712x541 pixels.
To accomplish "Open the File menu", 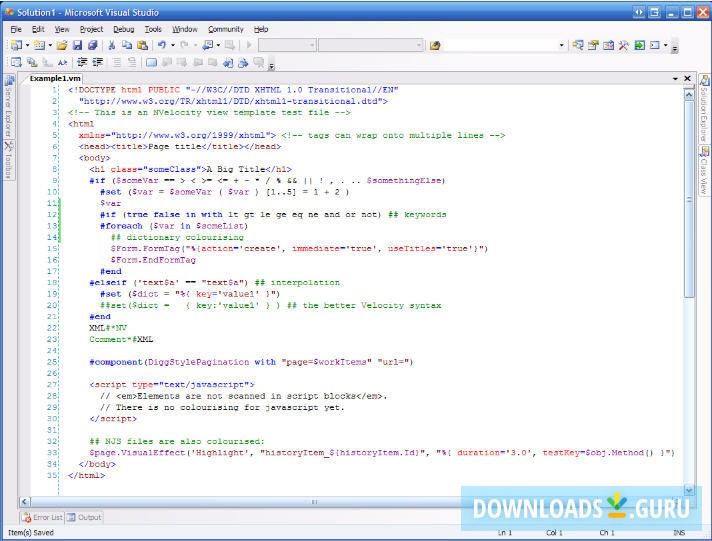I will click(16, 29).
